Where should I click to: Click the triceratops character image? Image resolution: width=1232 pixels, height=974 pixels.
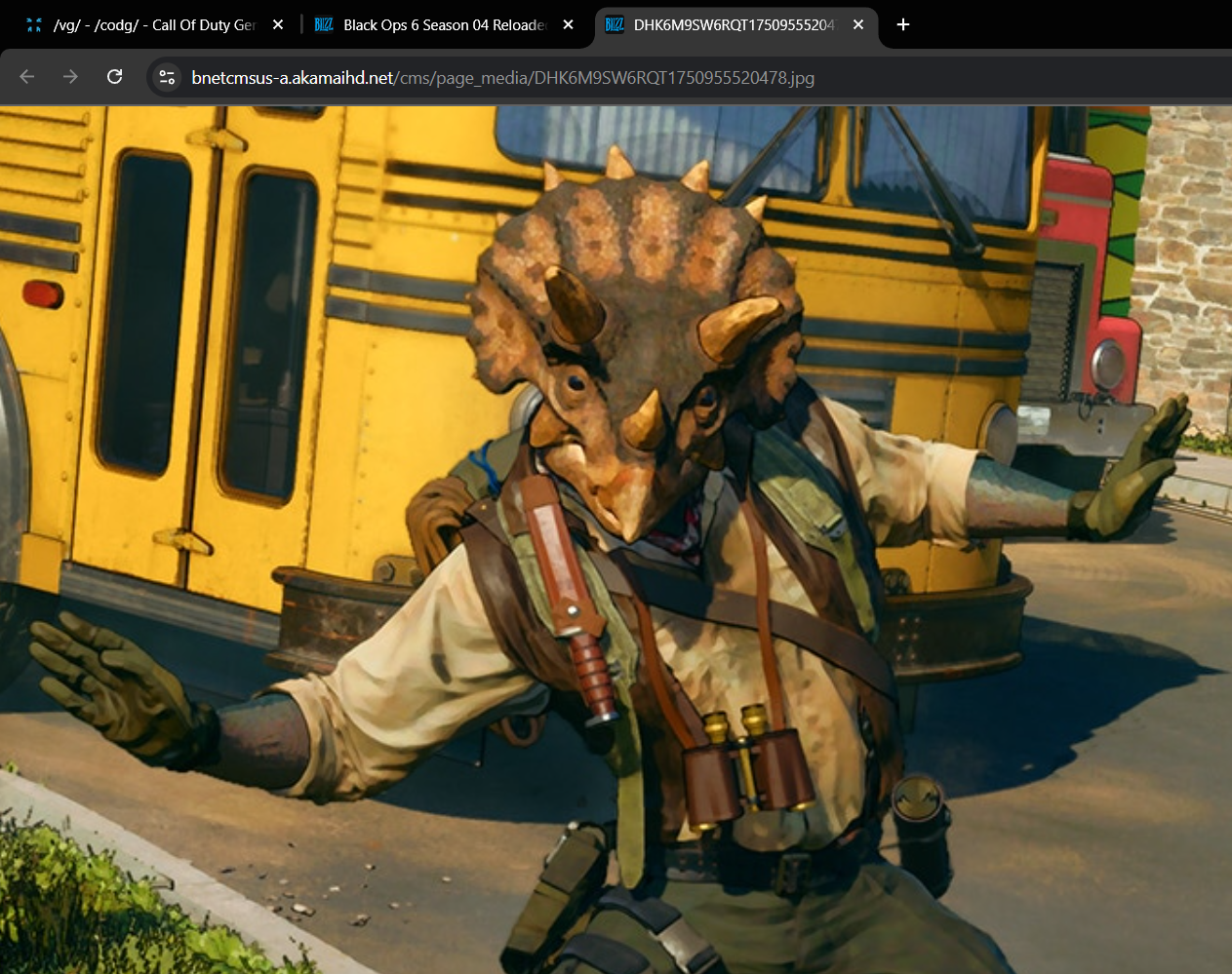click(616, 540)
